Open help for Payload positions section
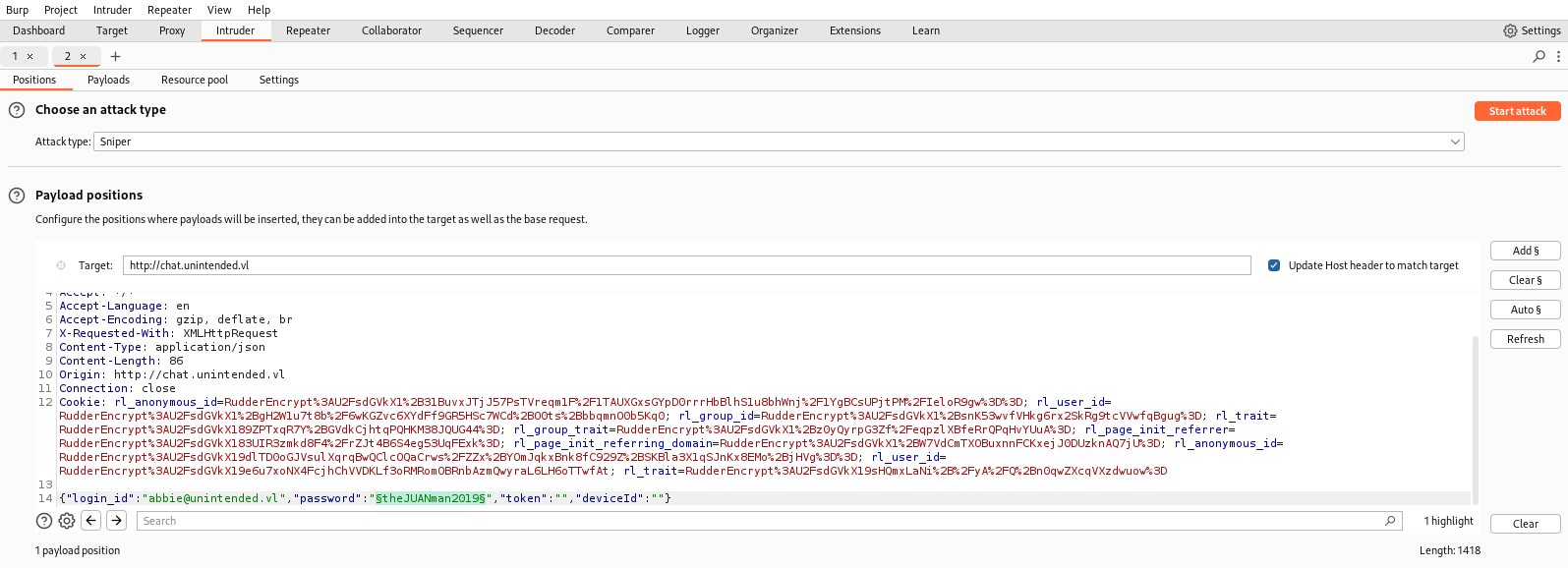Image resolution: width=1568 pixels, height=568 pixels. point(17,196)
